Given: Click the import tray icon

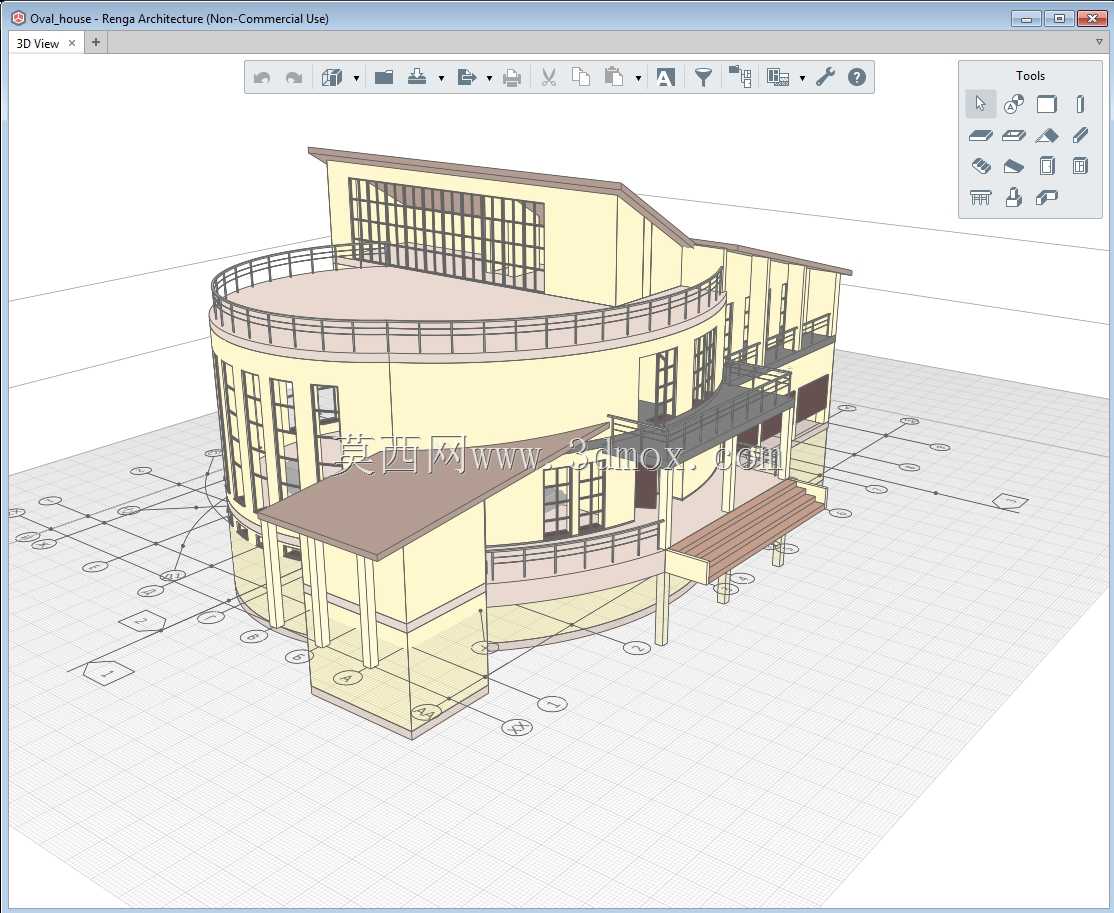Looking at the screenshot, I should [x=417, y=77].
